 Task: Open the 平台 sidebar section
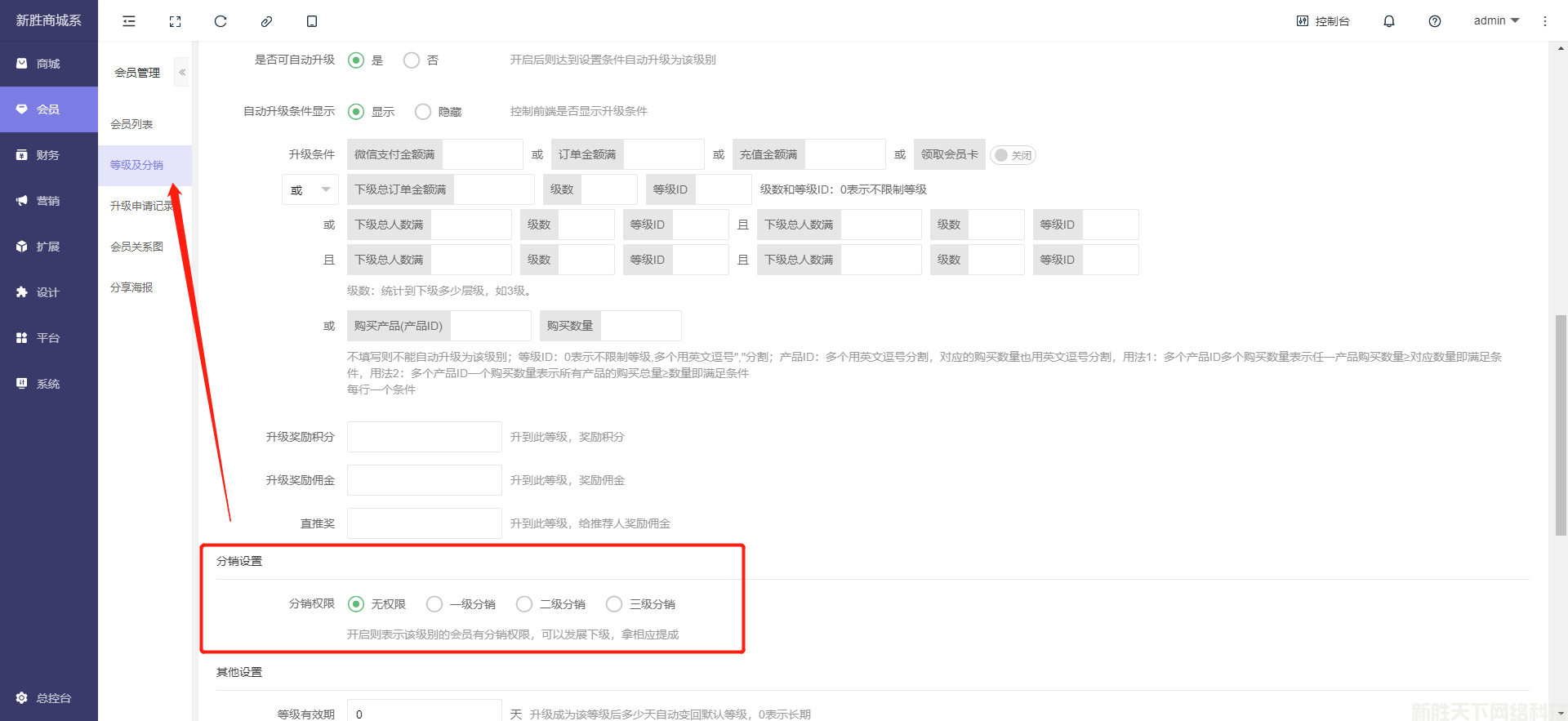coord(49,338)
